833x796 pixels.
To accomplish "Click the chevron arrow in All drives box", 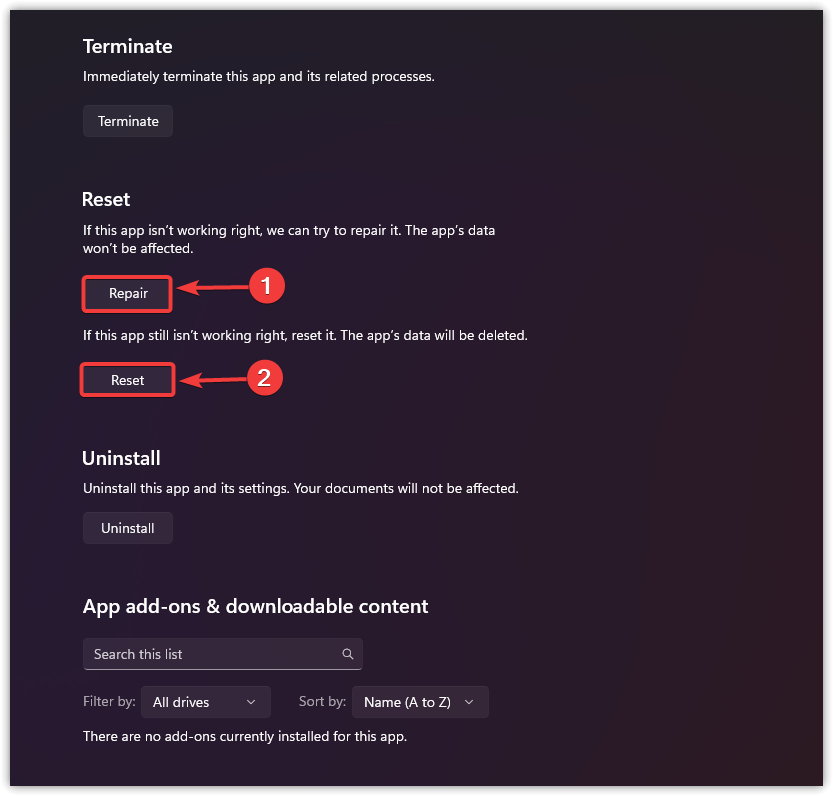I will coord(251,702).
